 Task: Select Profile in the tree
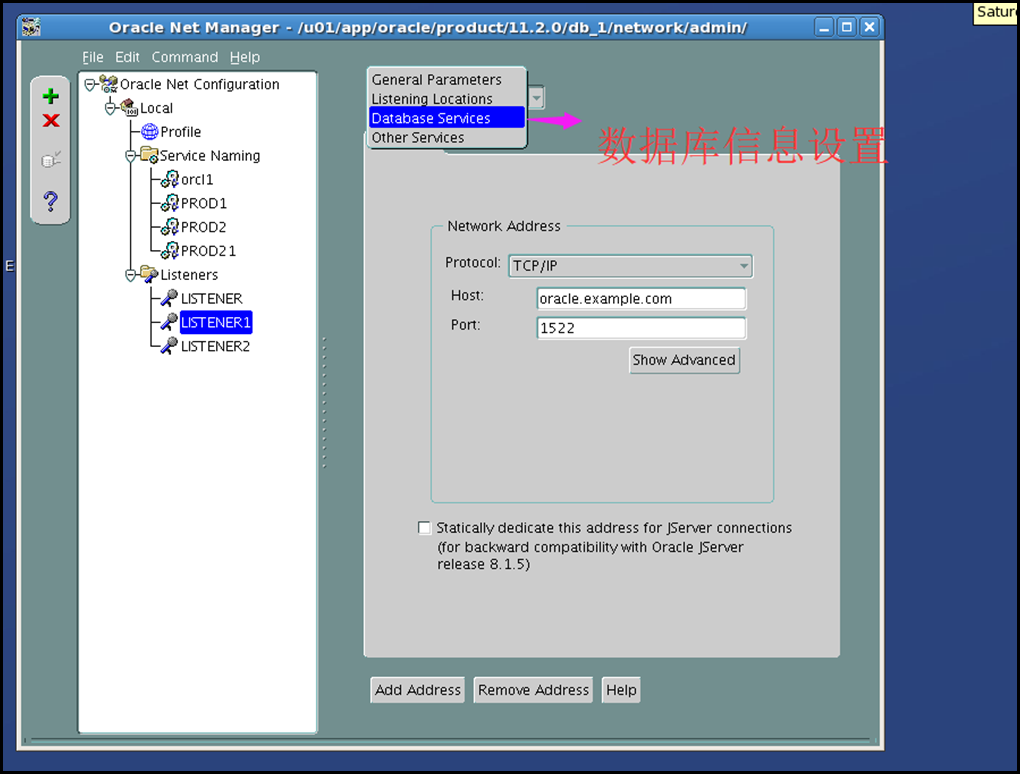pos(181,132)
